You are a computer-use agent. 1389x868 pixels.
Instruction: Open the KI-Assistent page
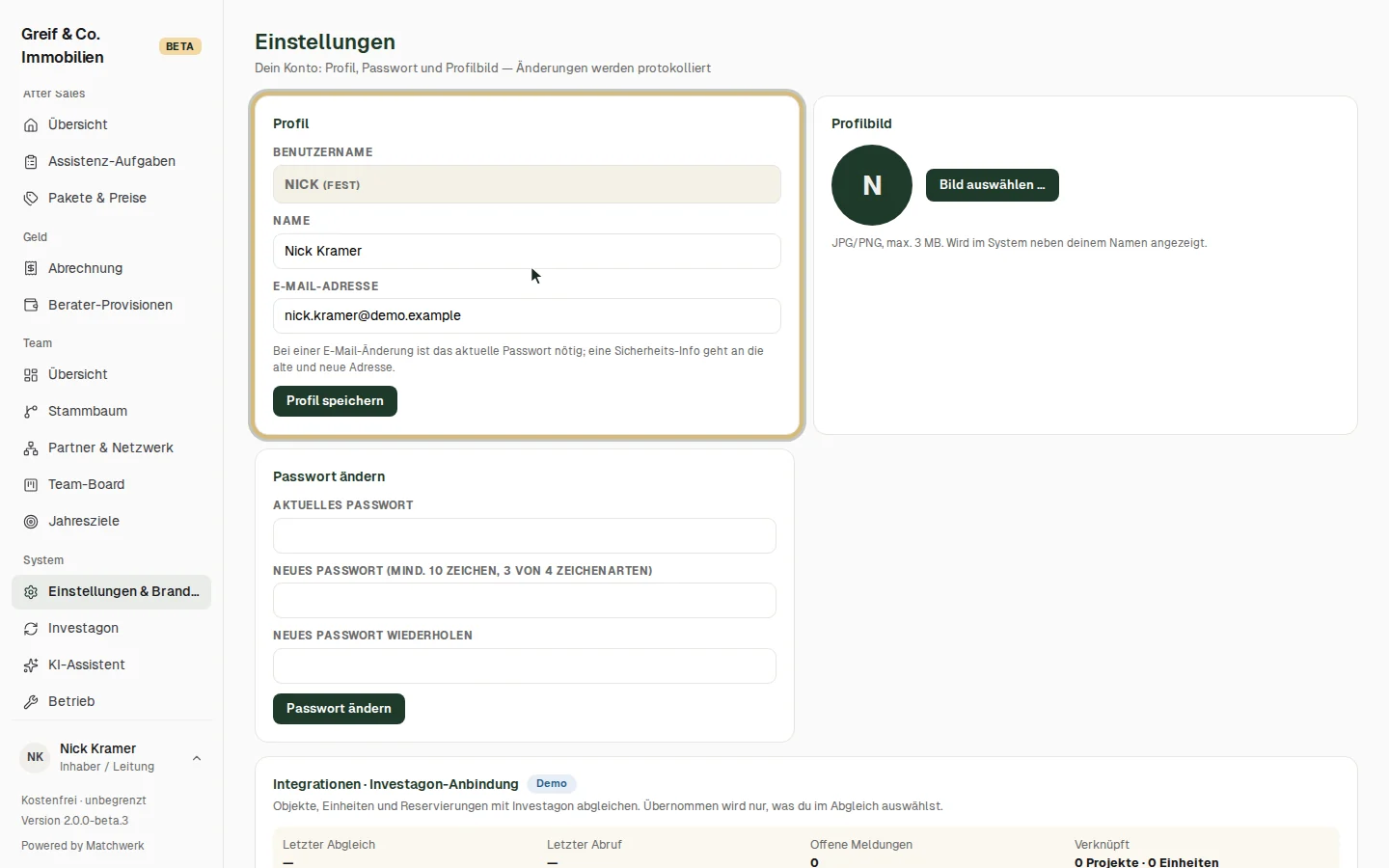tap(111, 665)
